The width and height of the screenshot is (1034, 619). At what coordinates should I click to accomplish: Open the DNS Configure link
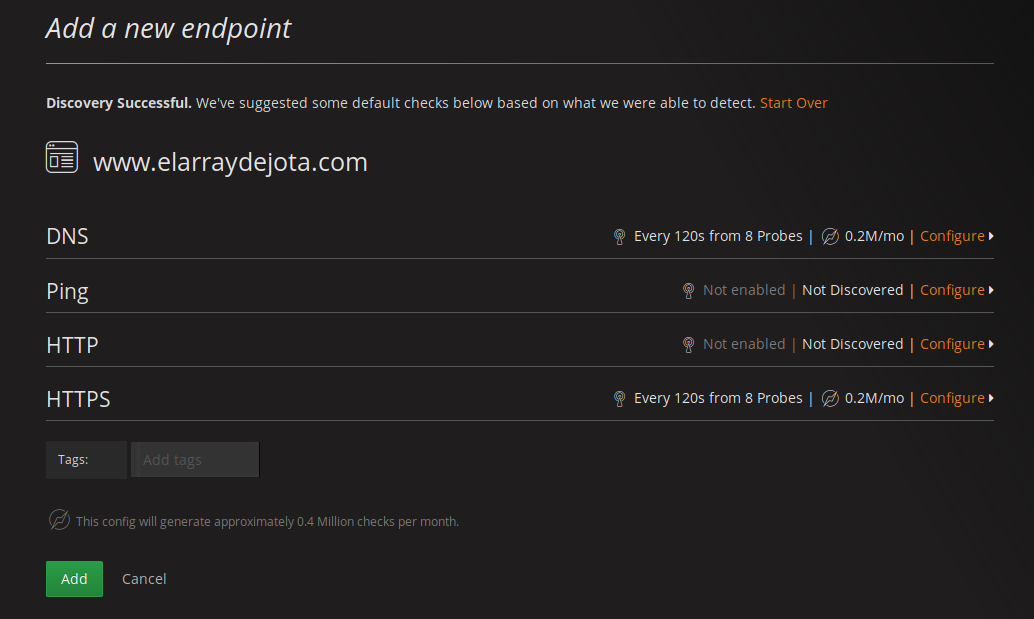tap(952, 236)
